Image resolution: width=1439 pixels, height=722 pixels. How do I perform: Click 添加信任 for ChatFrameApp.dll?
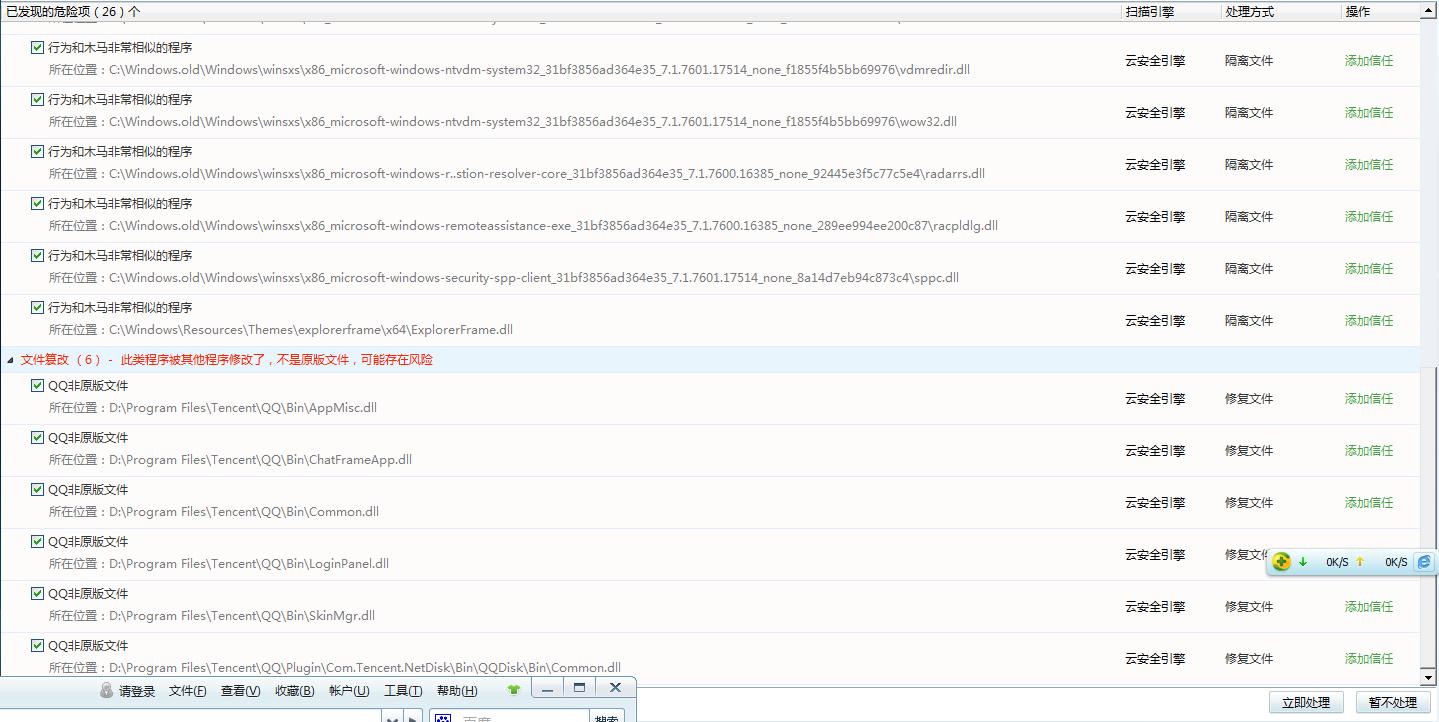coord(1369,450)
